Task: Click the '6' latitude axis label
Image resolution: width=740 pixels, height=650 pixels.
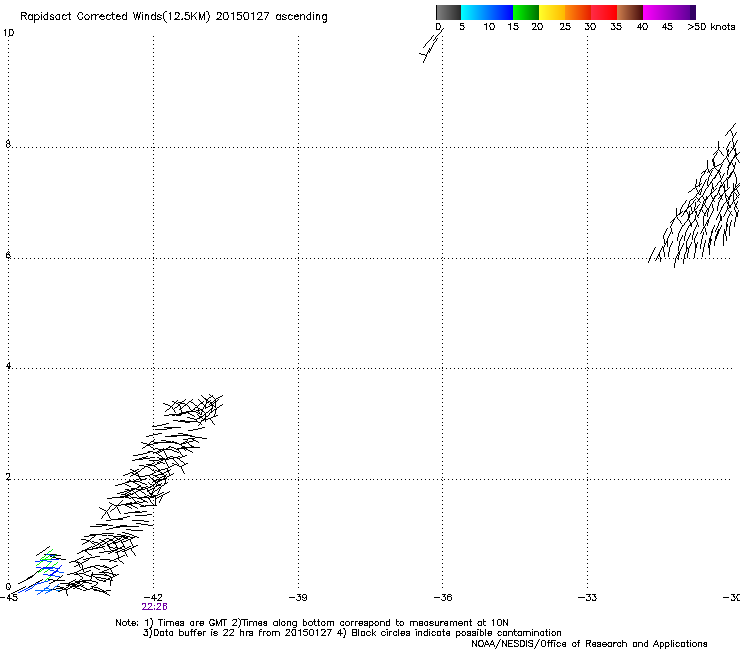Action: [x=8, y=255]
